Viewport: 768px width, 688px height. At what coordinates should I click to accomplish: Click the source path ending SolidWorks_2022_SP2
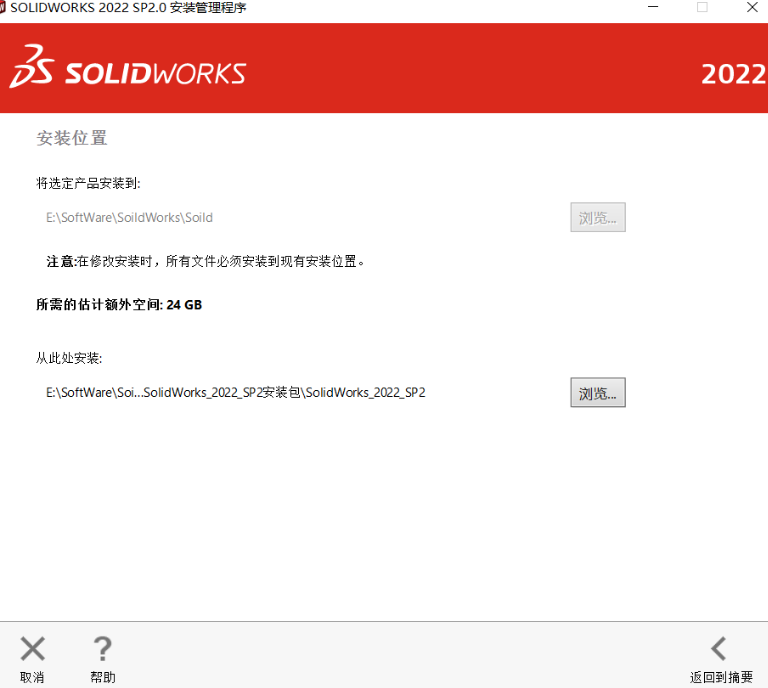coord(236,393)
